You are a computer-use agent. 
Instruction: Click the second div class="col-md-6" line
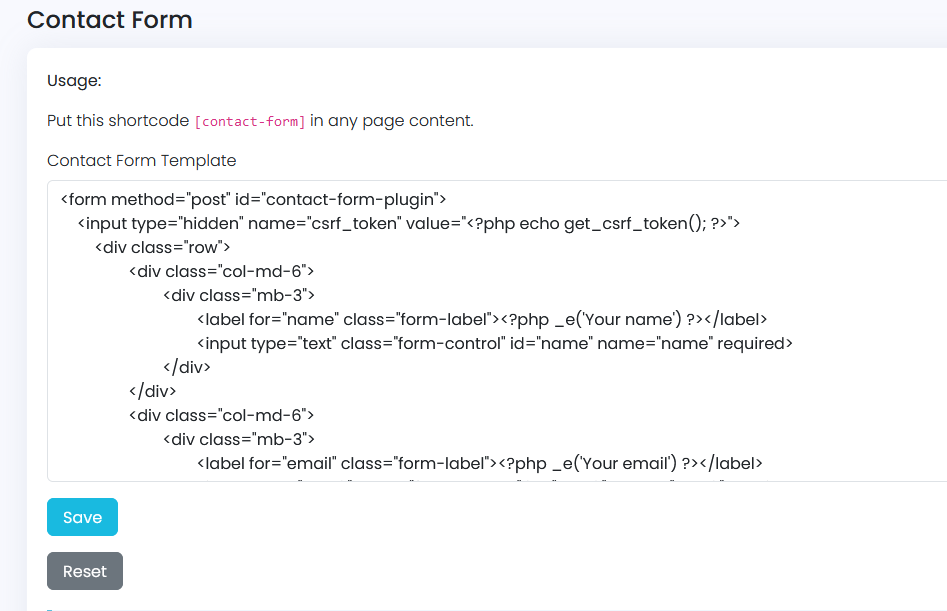(222, 415)
